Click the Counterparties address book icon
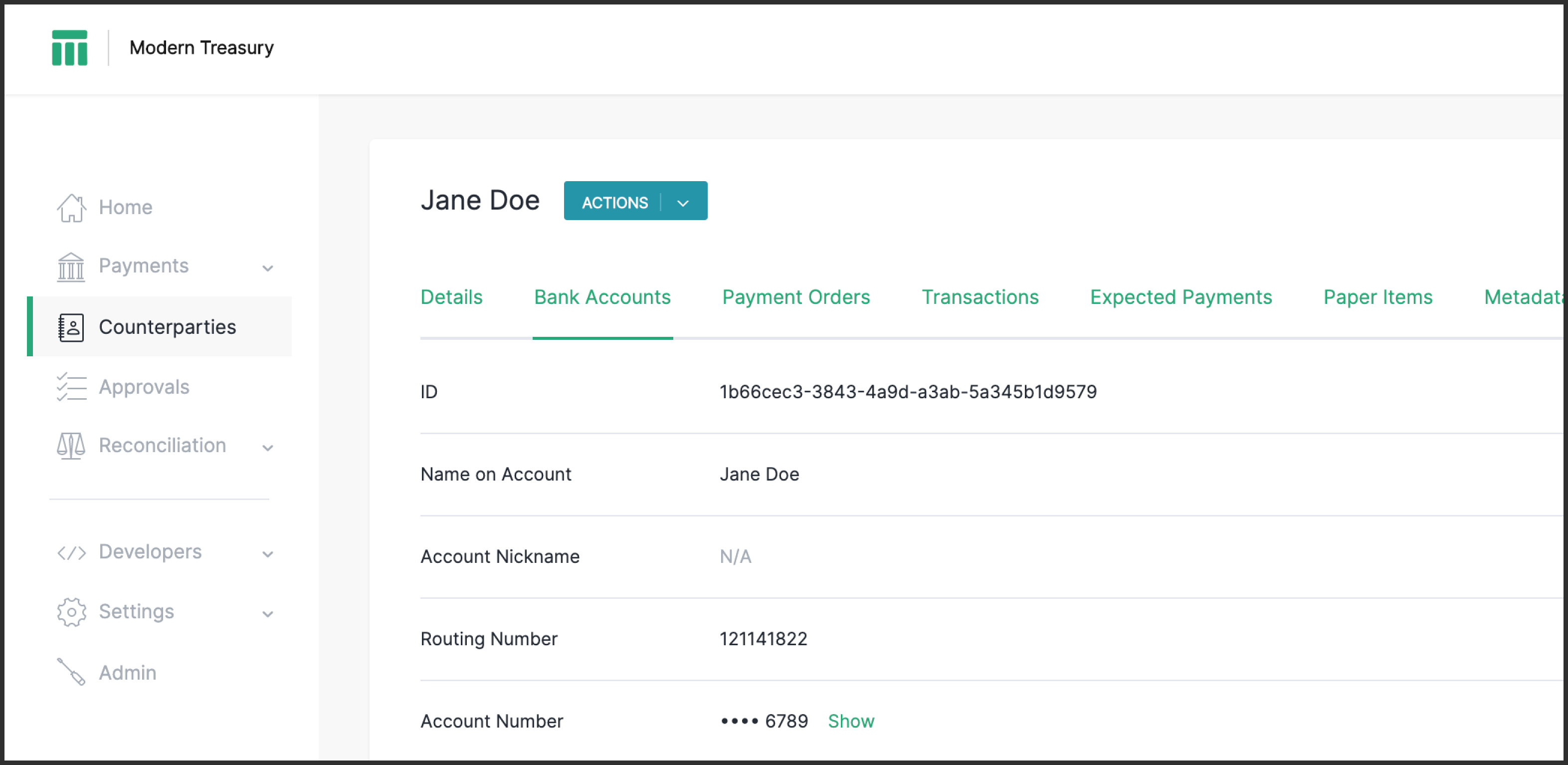This screenshot has height=765, width=1568. (71, 328)
